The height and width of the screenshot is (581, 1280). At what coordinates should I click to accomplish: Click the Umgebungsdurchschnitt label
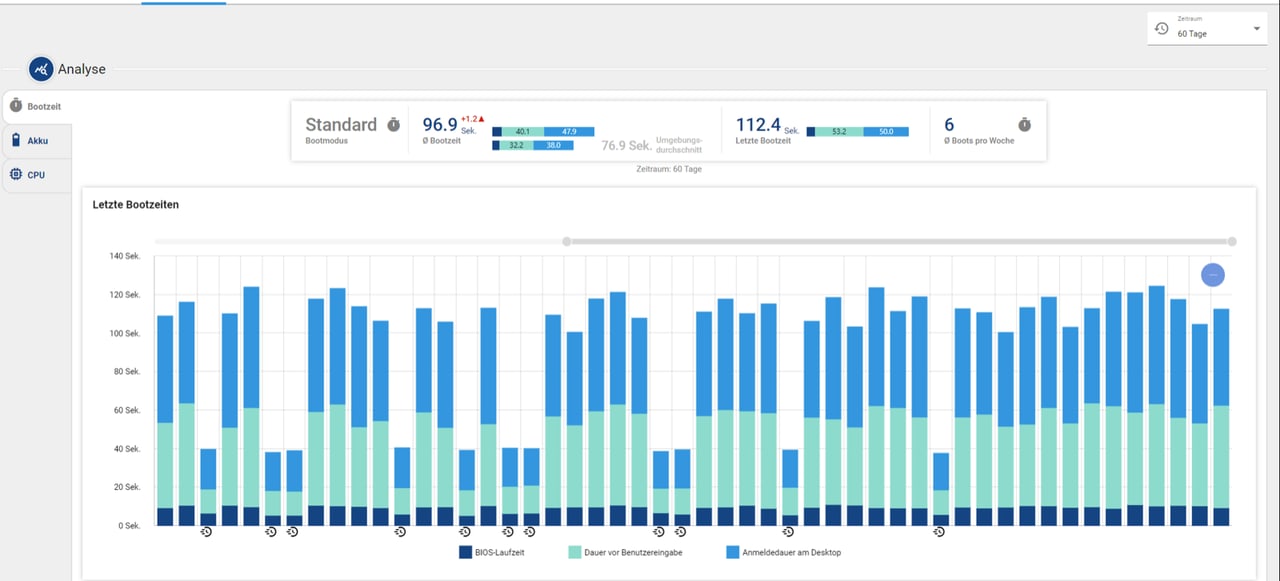tap(678, 146)
